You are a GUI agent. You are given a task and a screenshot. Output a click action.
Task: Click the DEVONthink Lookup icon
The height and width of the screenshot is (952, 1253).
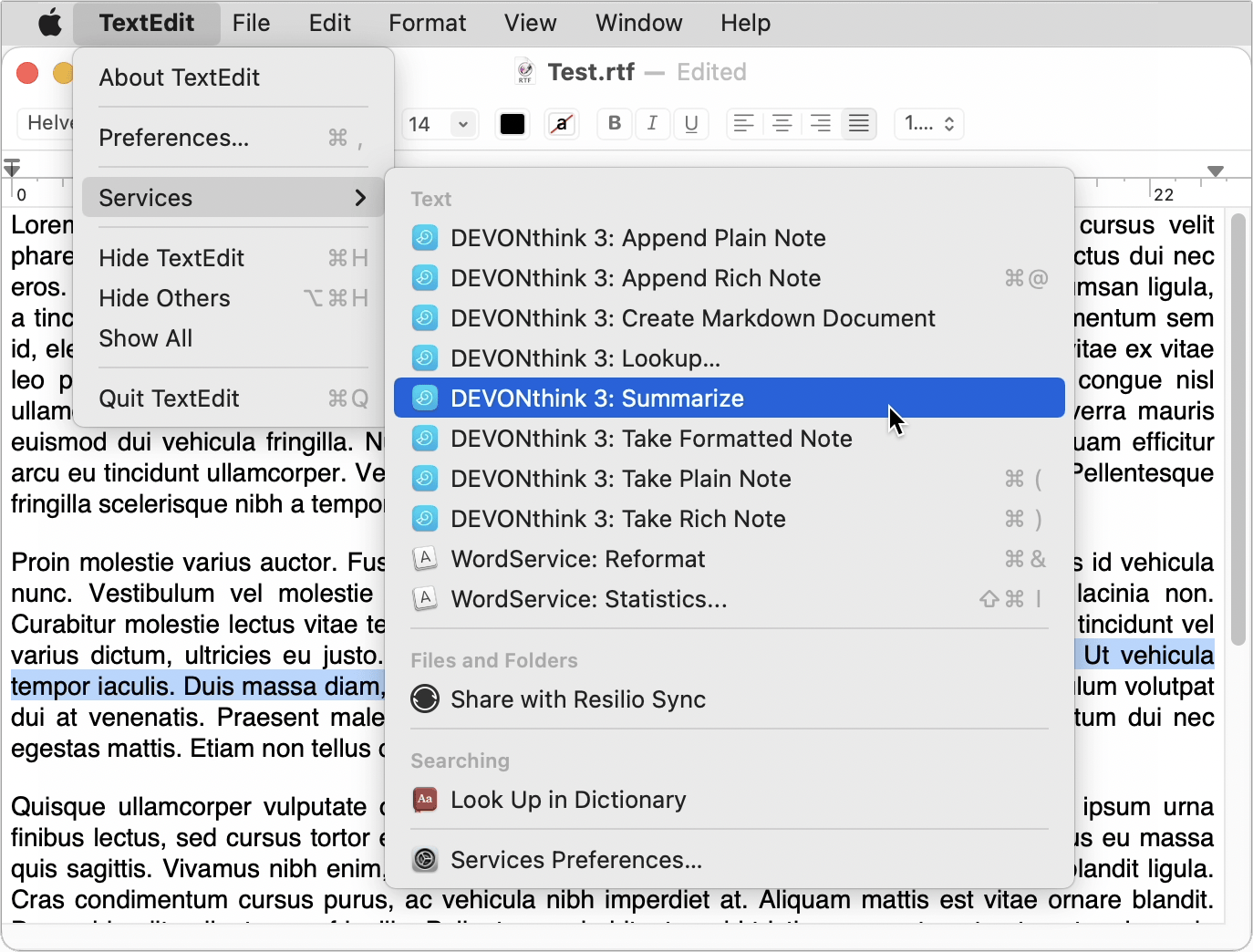coord(425,358)
